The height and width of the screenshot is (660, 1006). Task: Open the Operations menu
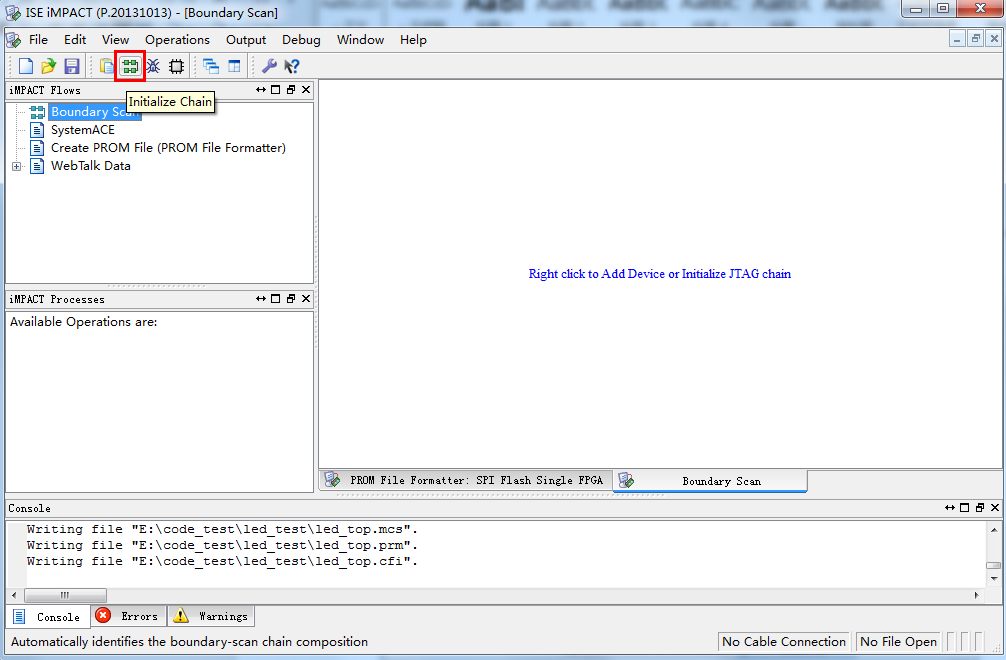[x=177, y=40]
